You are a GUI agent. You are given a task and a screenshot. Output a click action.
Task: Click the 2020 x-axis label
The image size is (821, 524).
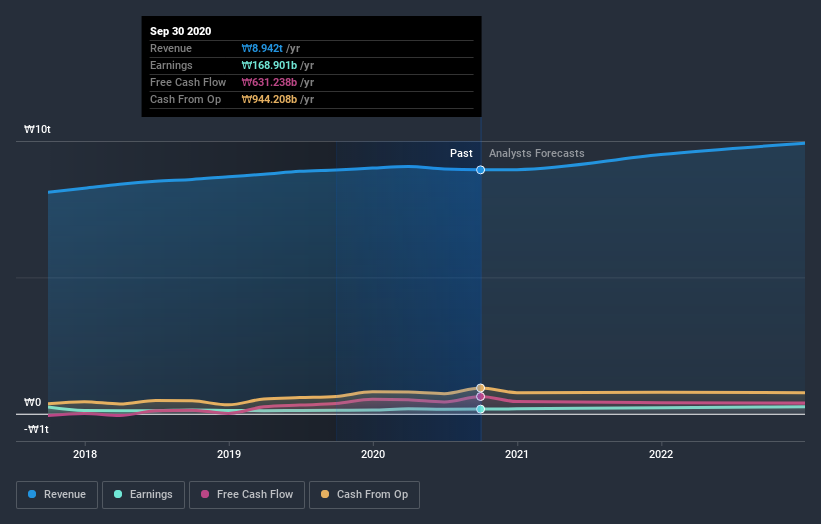click(x=373, y=454)
